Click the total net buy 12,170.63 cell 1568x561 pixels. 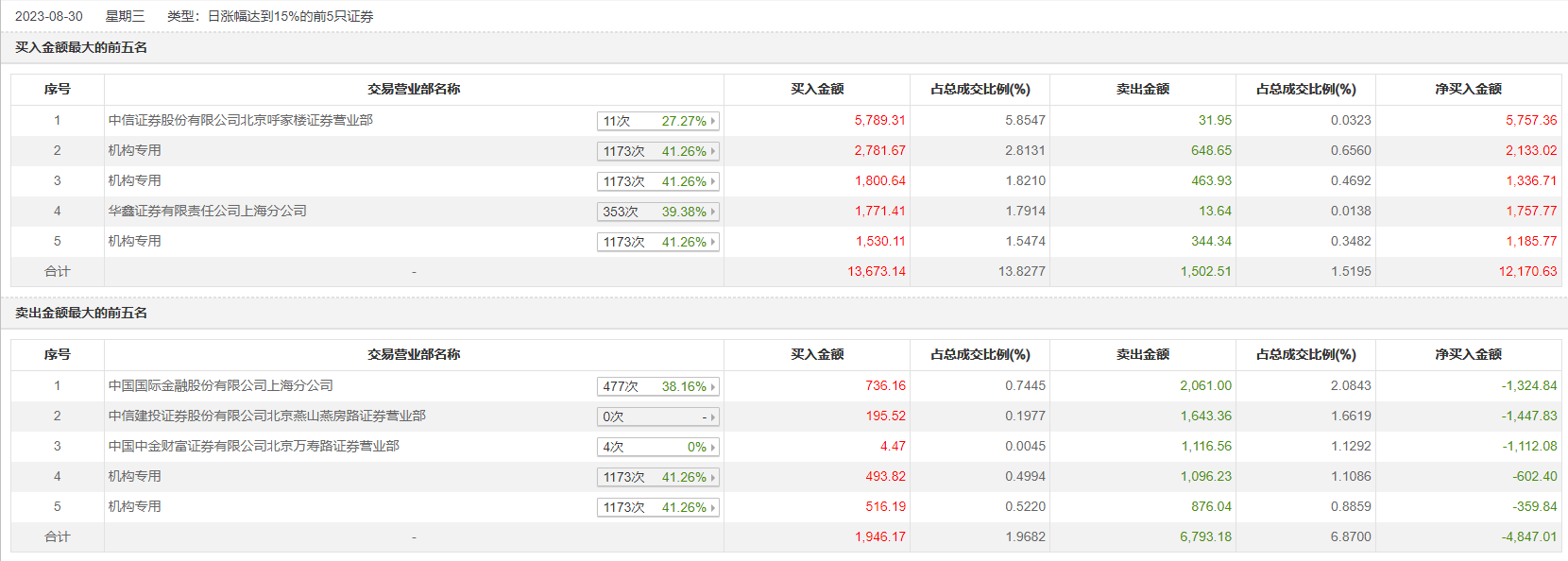coord(1527,271)
